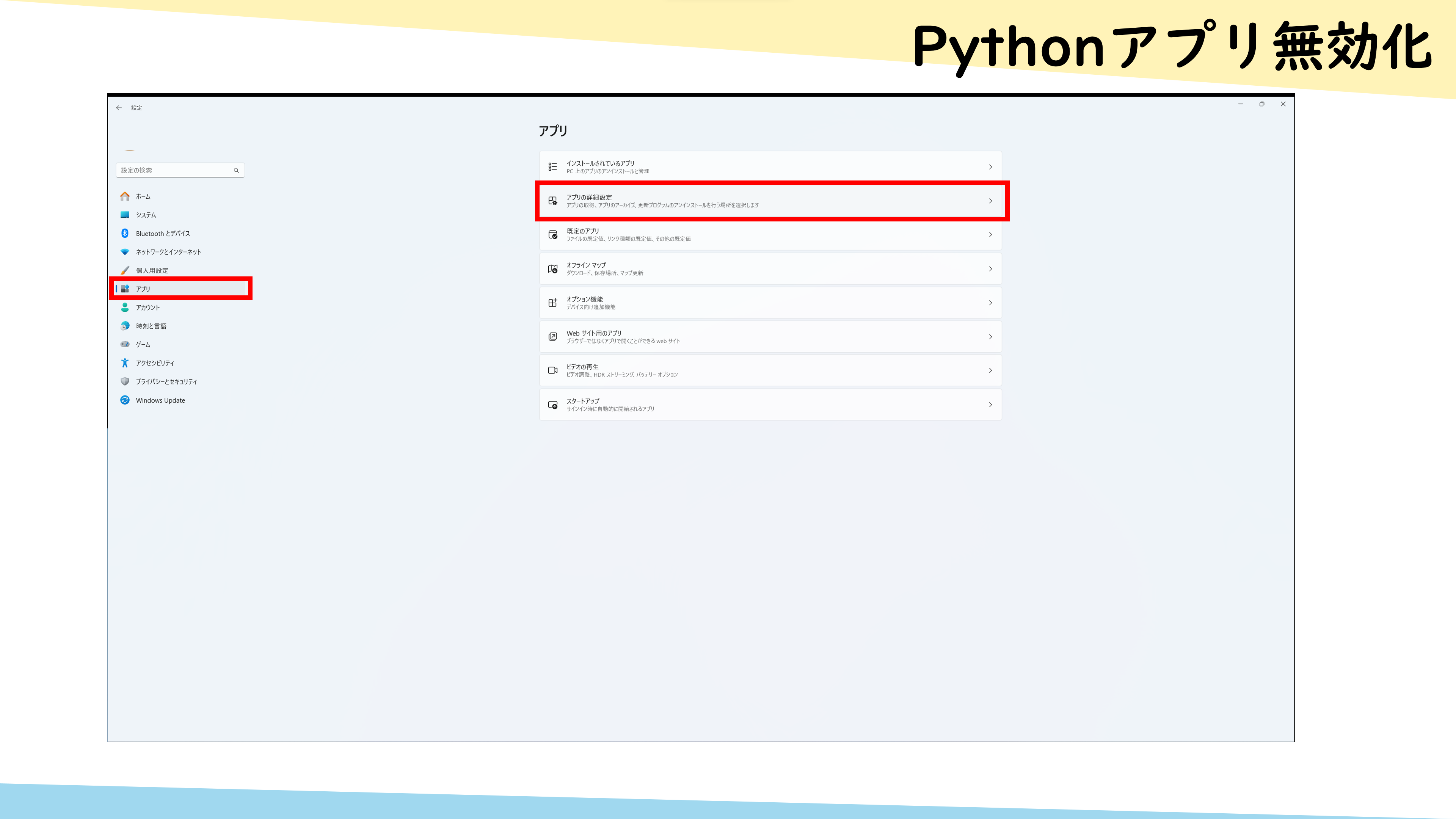
Task: Click the 個人用設定 paintbrush icon
Action: click(125, 270)
